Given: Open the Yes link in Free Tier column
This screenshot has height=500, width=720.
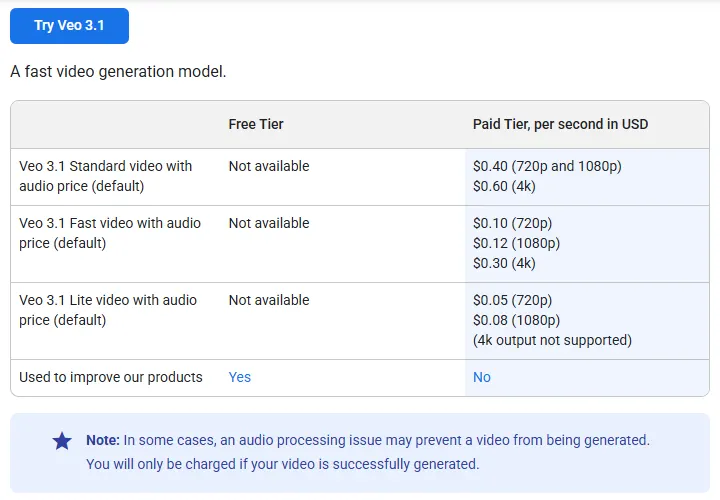Looking at the screenshot, I should [240, 377].
